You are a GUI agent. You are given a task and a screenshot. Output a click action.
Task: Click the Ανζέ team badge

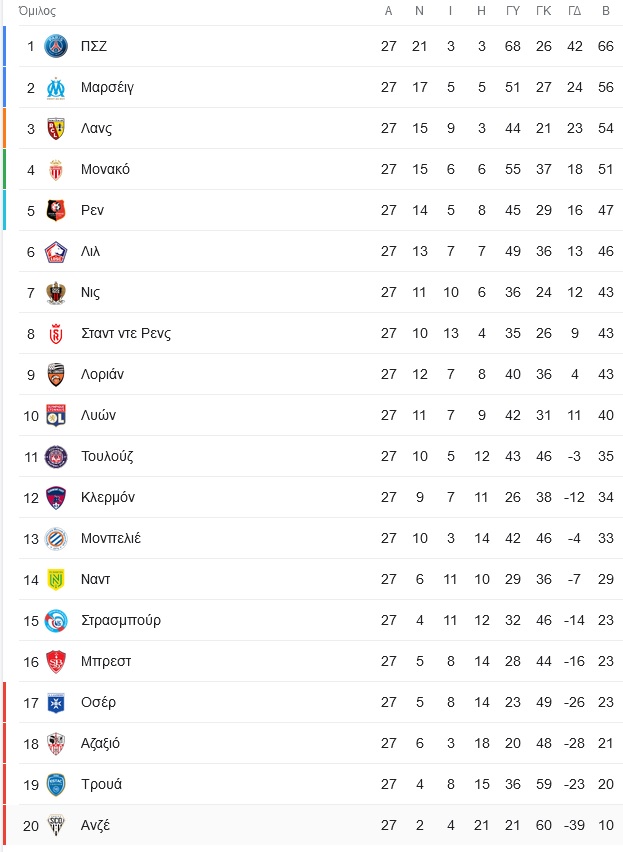56,825
